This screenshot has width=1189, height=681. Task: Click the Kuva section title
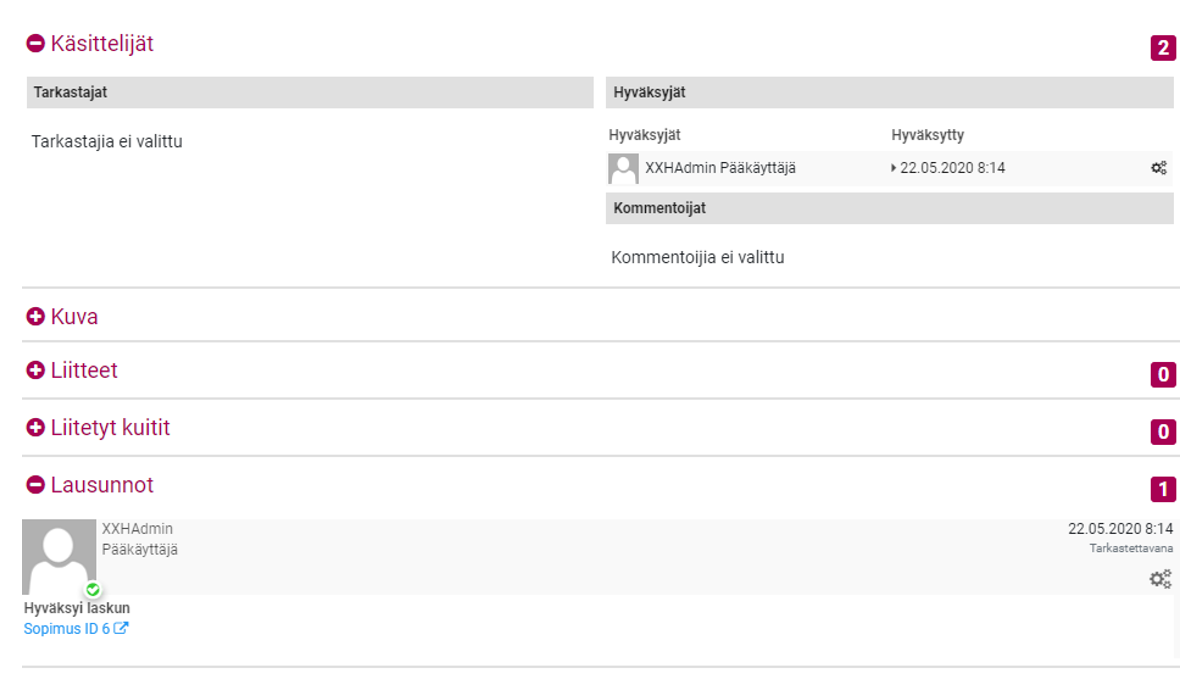tap(74, 317)
